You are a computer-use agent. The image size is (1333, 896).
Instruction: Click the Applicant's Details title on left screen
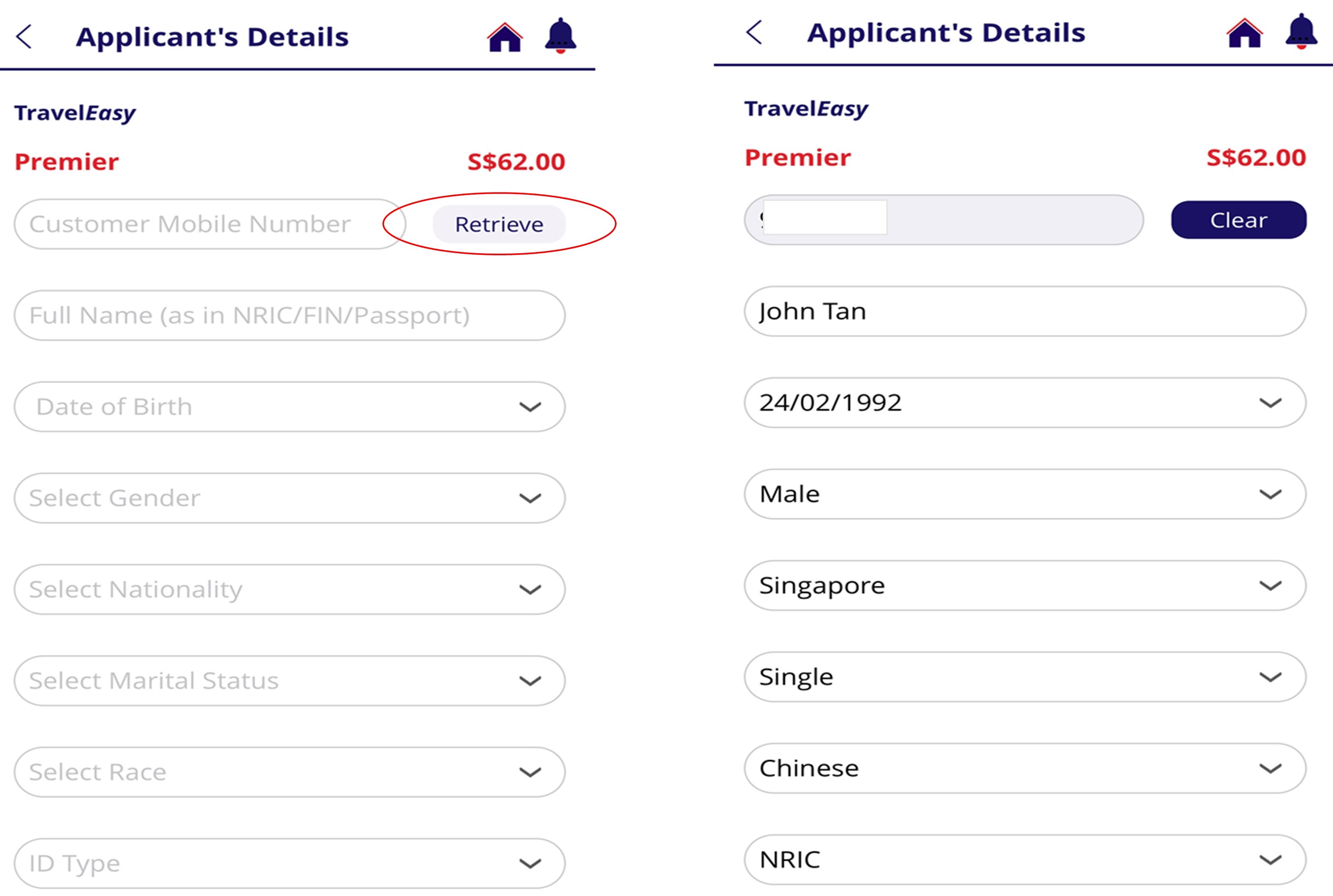tap(212, 37)
